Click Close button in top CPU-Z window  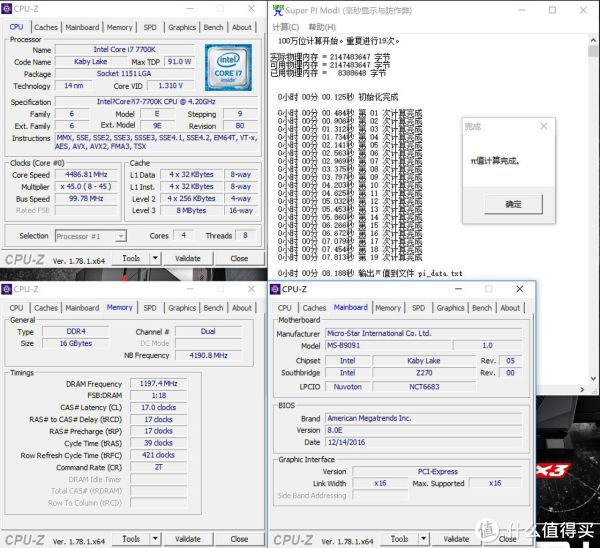tap(239, 258)
